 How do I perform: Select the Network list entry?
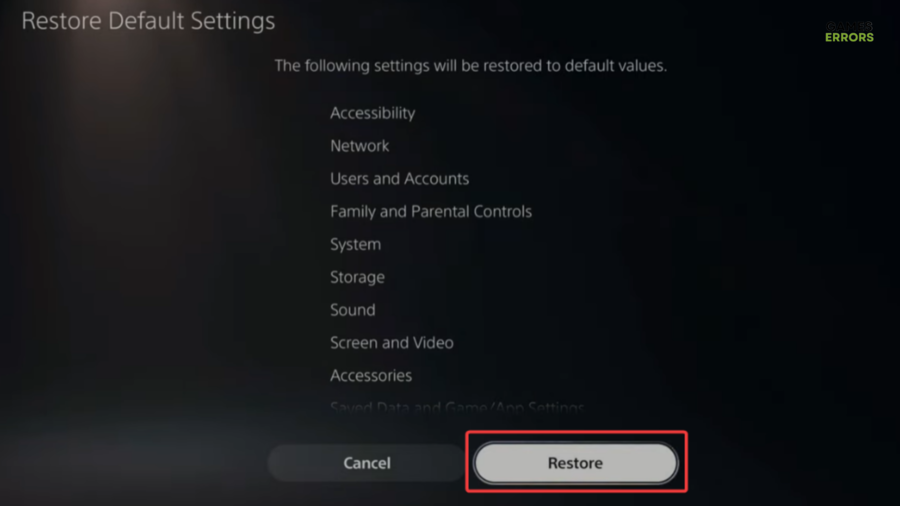click(359, 146)
